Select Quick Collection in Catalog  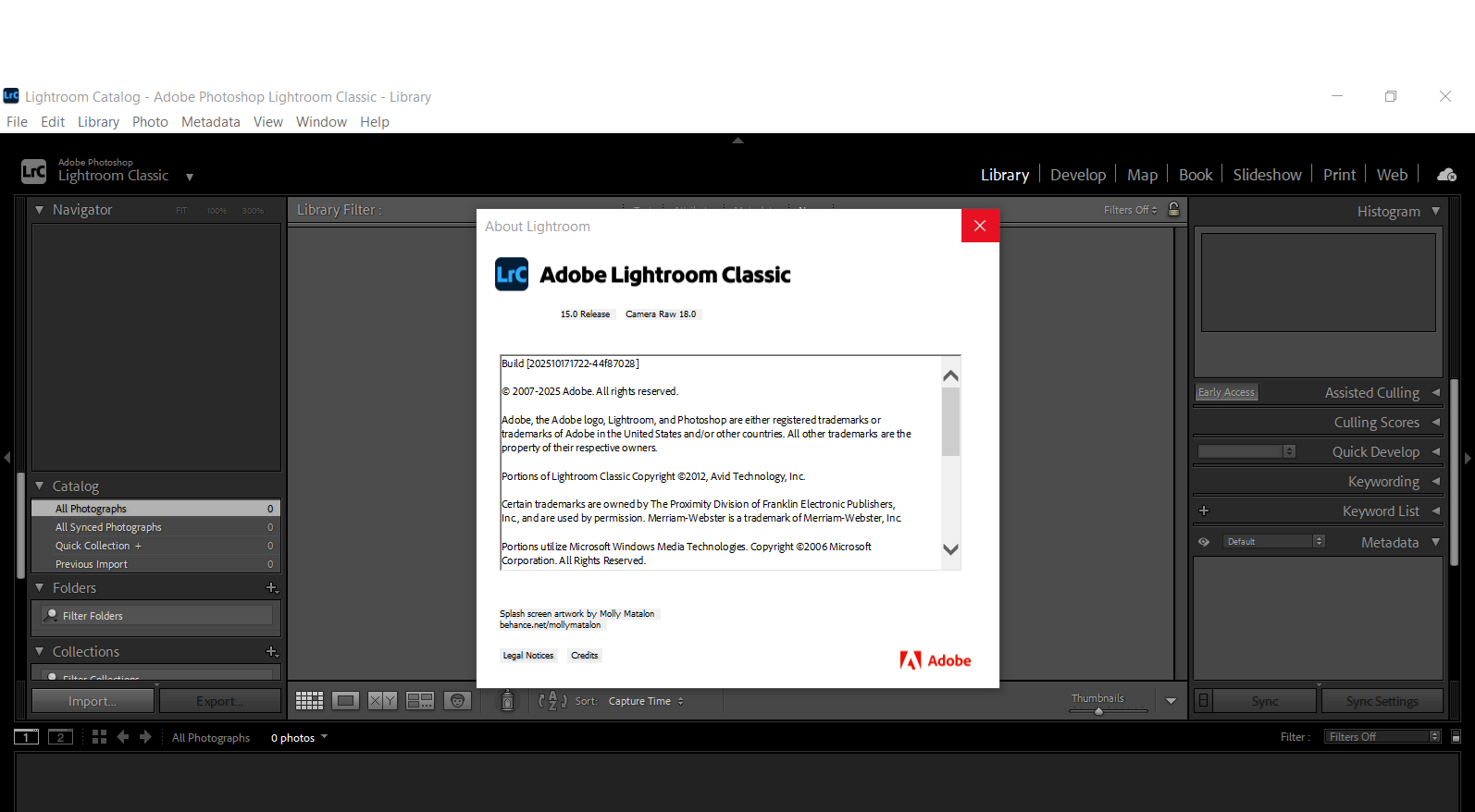pyautogui.click(x=155, y=546)
